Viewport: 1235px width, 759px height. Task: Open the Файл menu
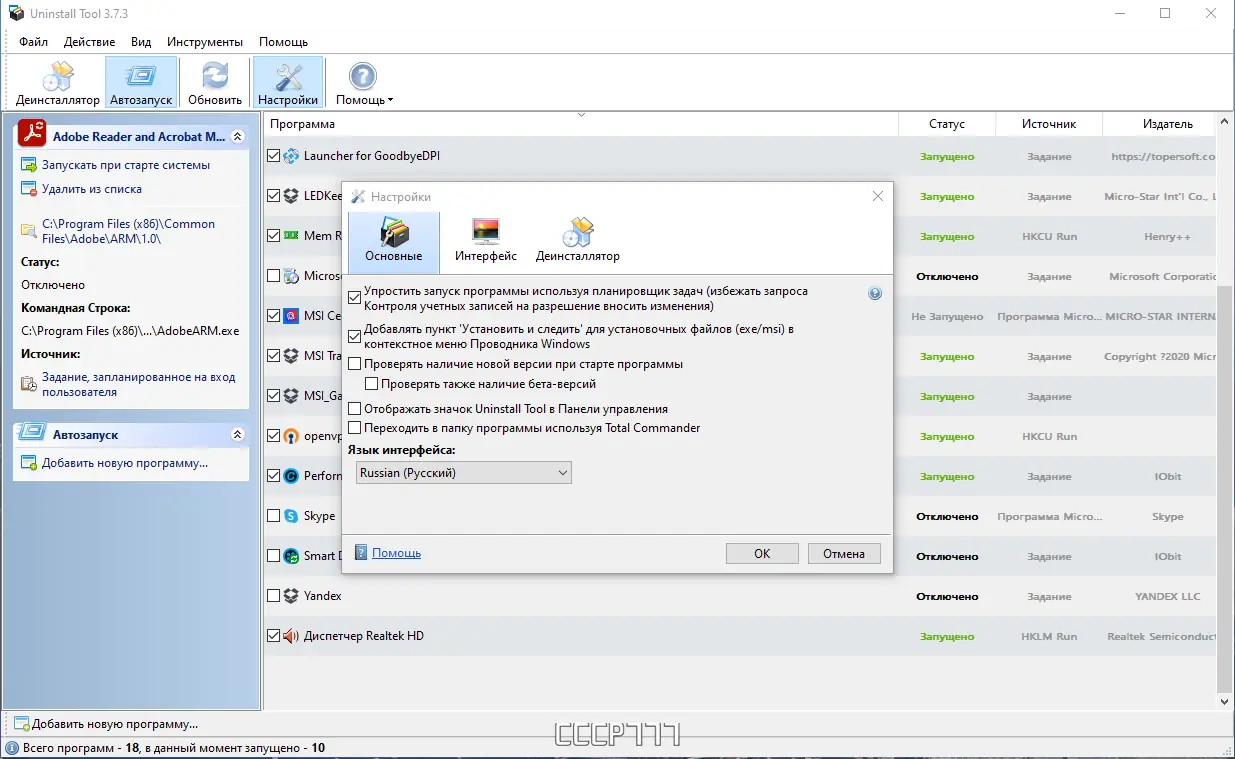pyautogui.click(x=33, y=42)
